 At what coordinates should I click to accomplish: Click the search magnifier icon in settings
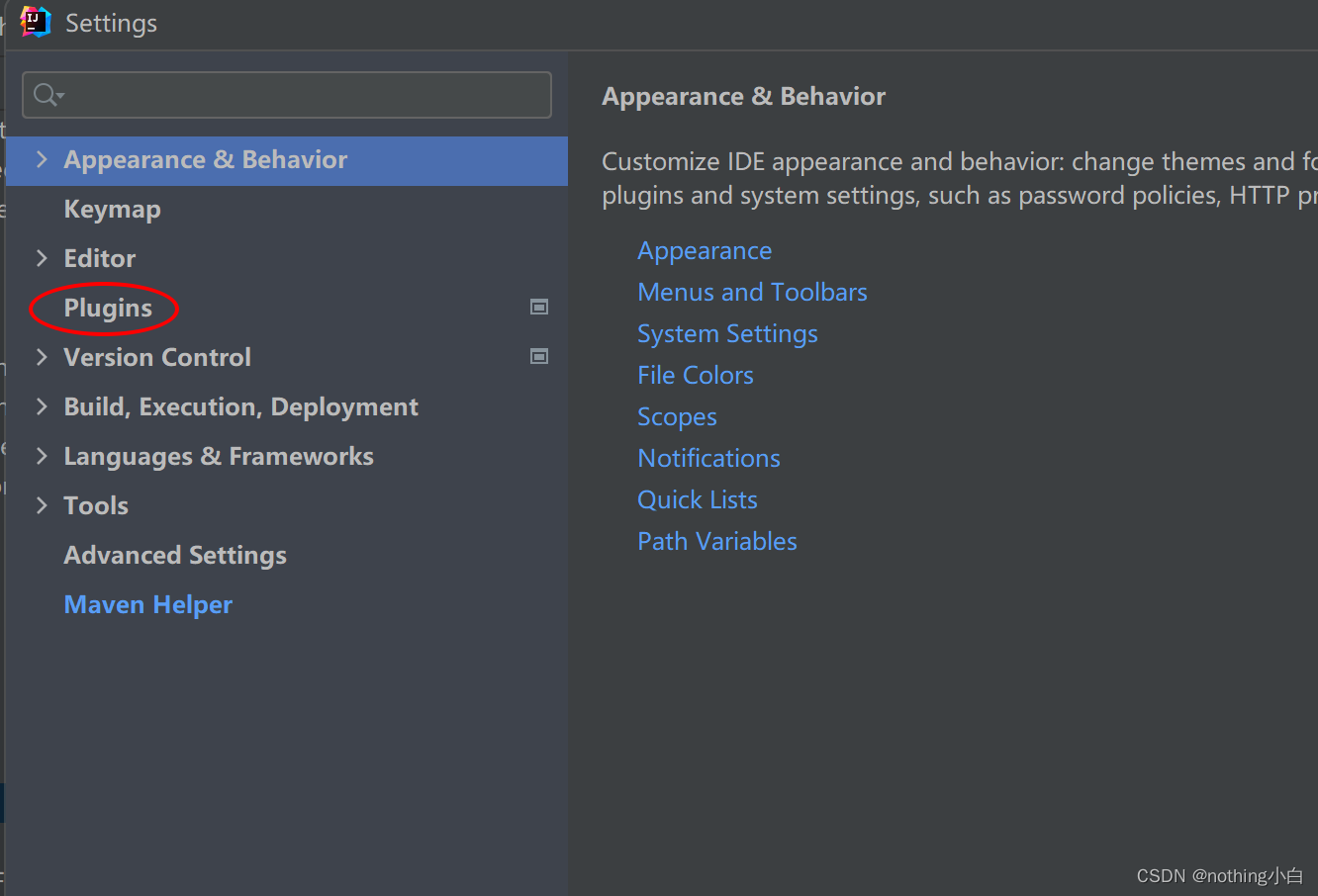47,95
